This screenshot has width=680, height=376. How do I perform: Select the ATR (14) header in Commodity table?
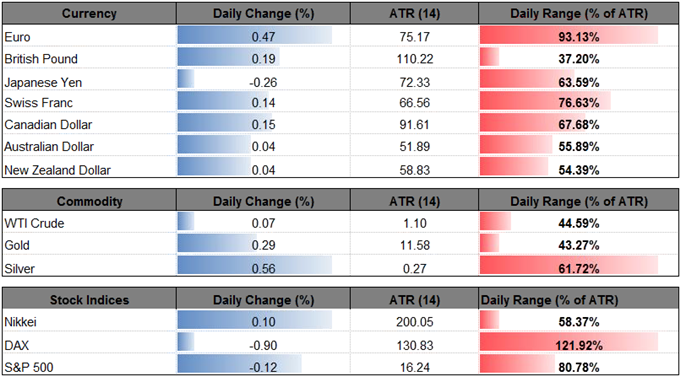(414, 201)
